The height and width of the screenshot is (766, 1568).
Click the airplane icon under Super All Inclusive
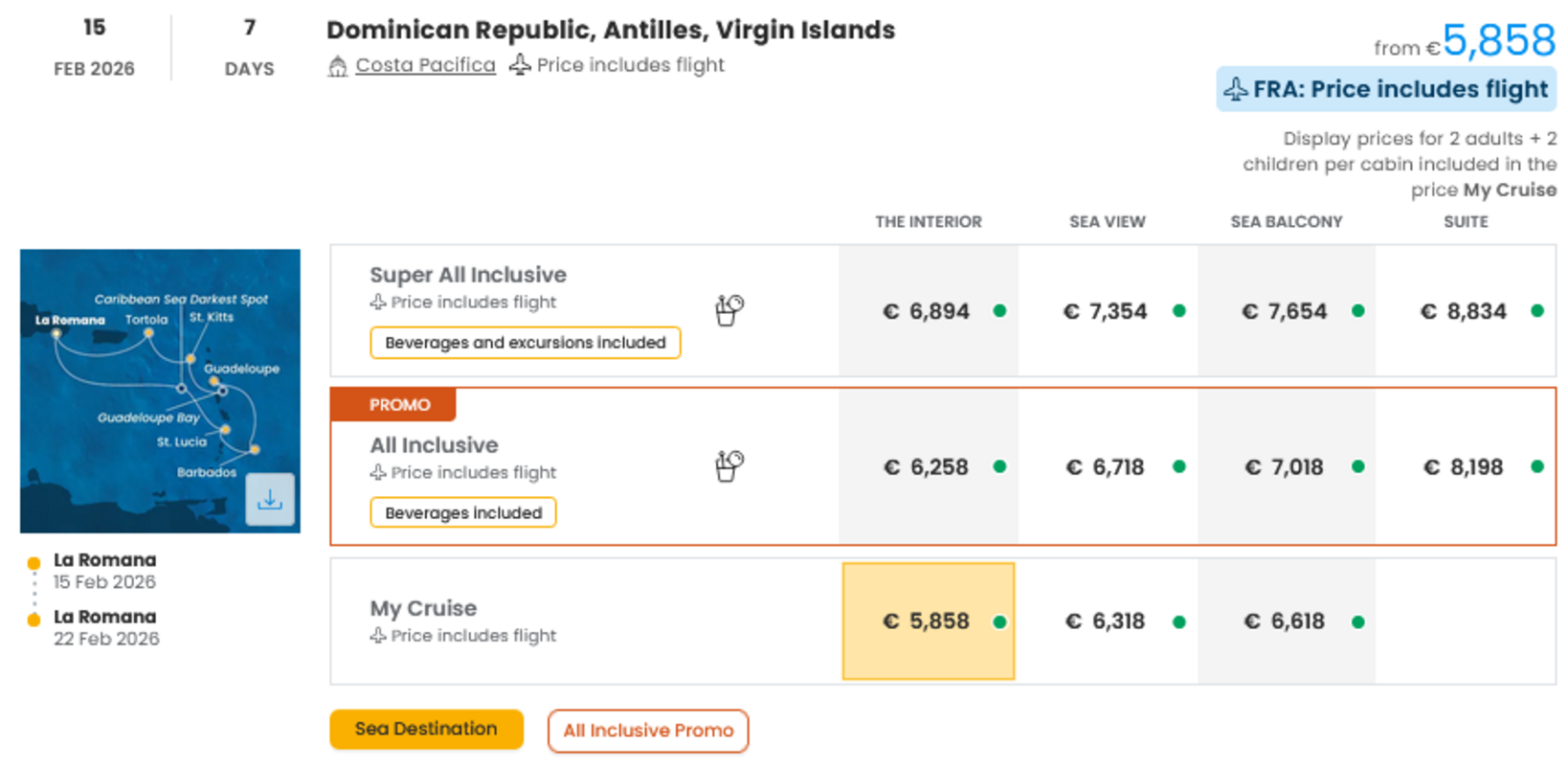tap(378, 303)
